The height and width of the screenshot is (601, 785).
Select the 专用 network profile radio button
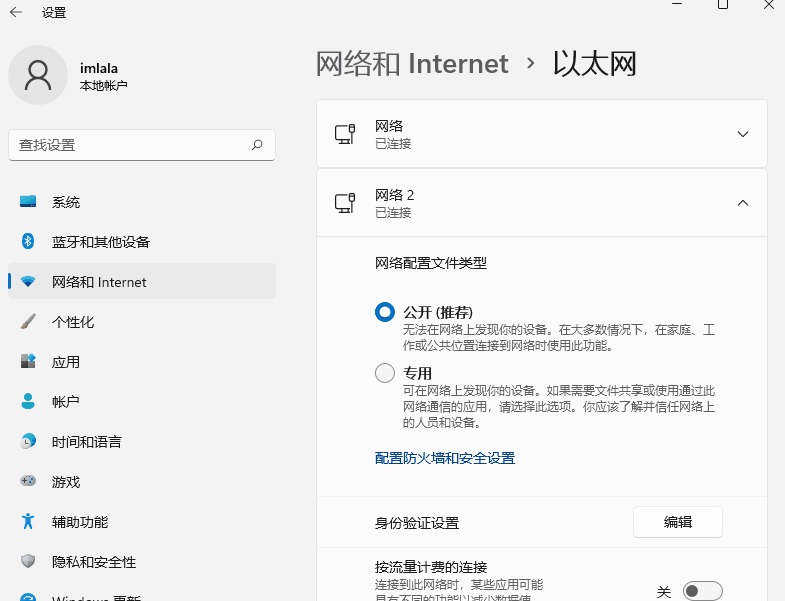click(385, 373)
